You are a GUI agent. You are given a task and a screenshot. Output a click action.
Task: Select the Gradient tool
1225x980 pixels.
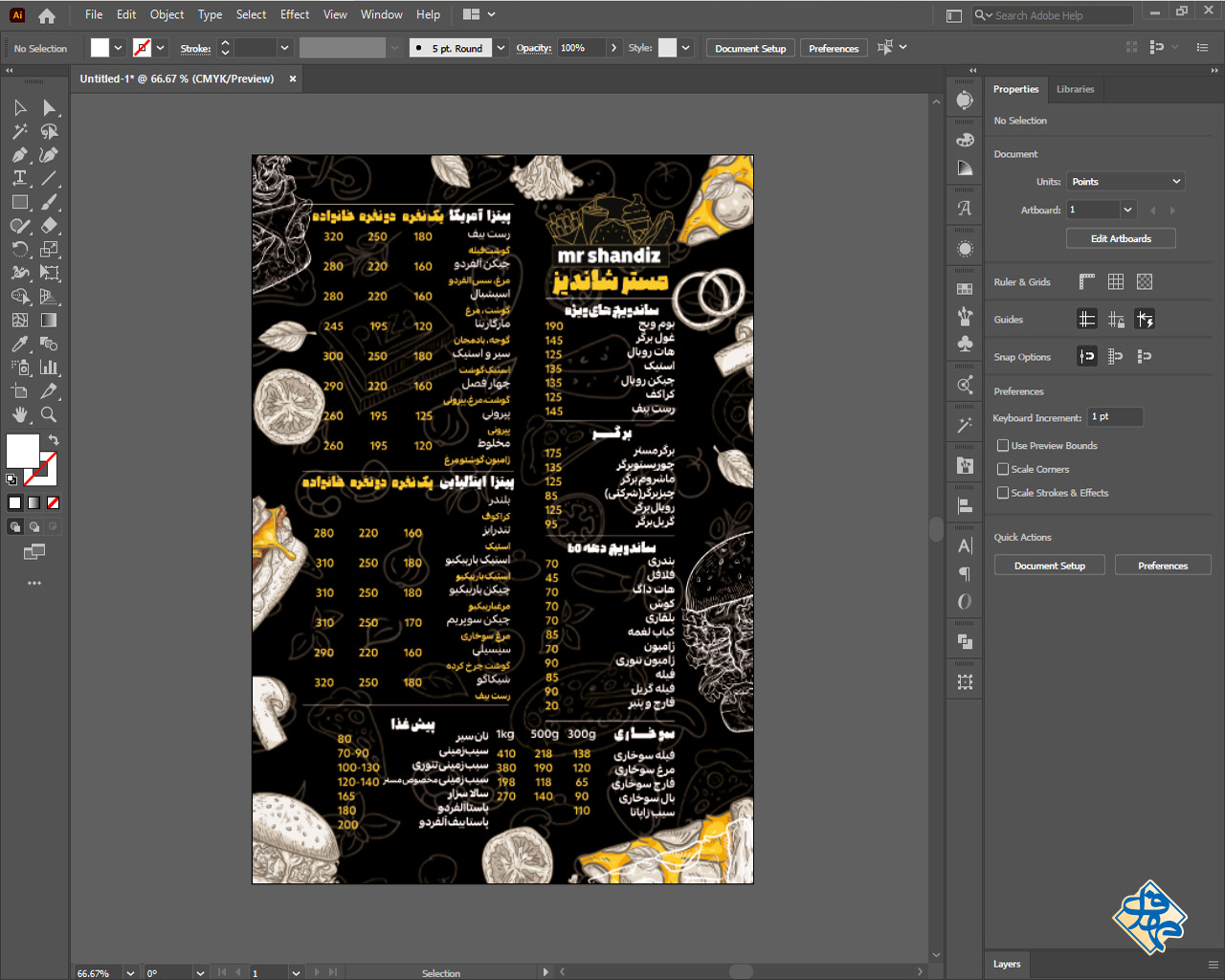pos(50,321)
